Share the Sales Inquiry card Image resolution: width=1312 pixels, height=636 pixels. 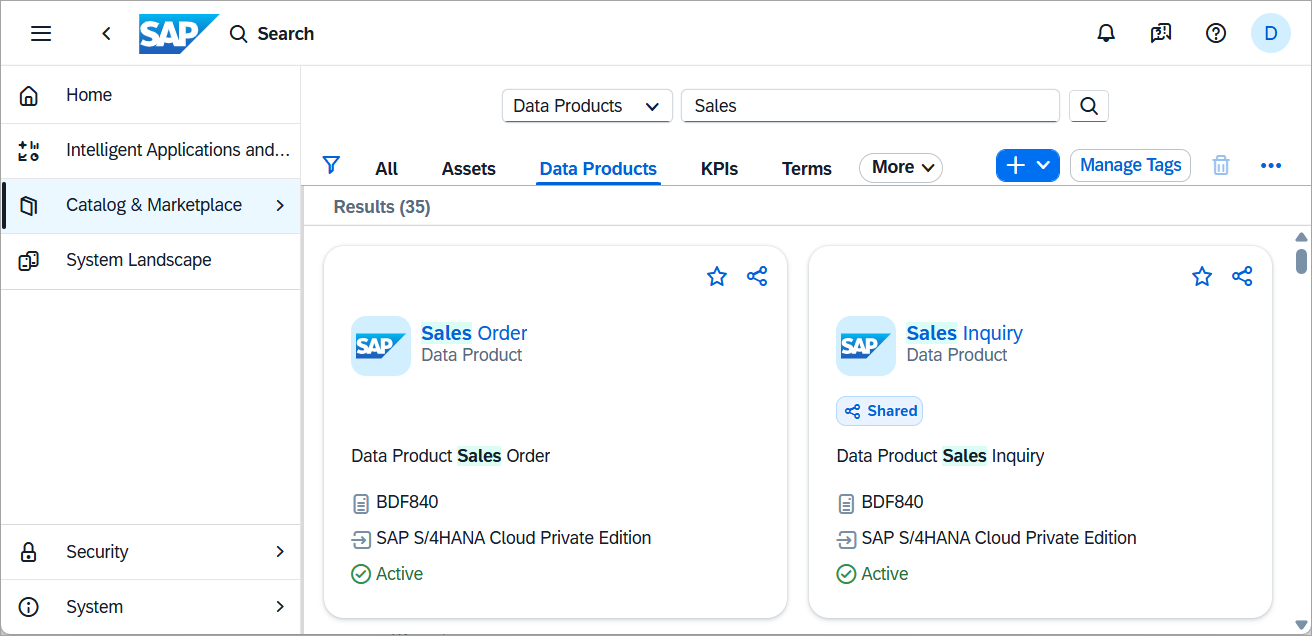coord(1242,277)
